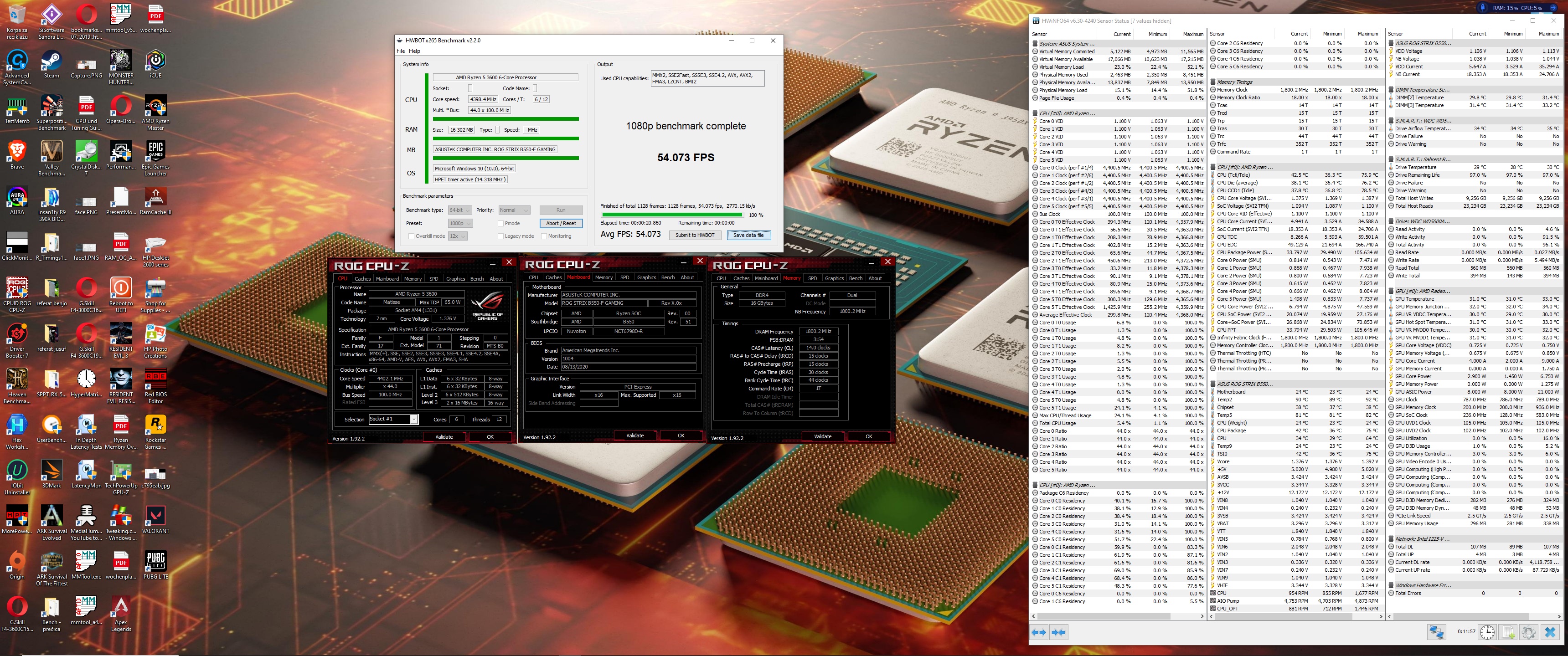
Task: Open Benchmark type 64-bit dropdown
Action: point(459,210)
